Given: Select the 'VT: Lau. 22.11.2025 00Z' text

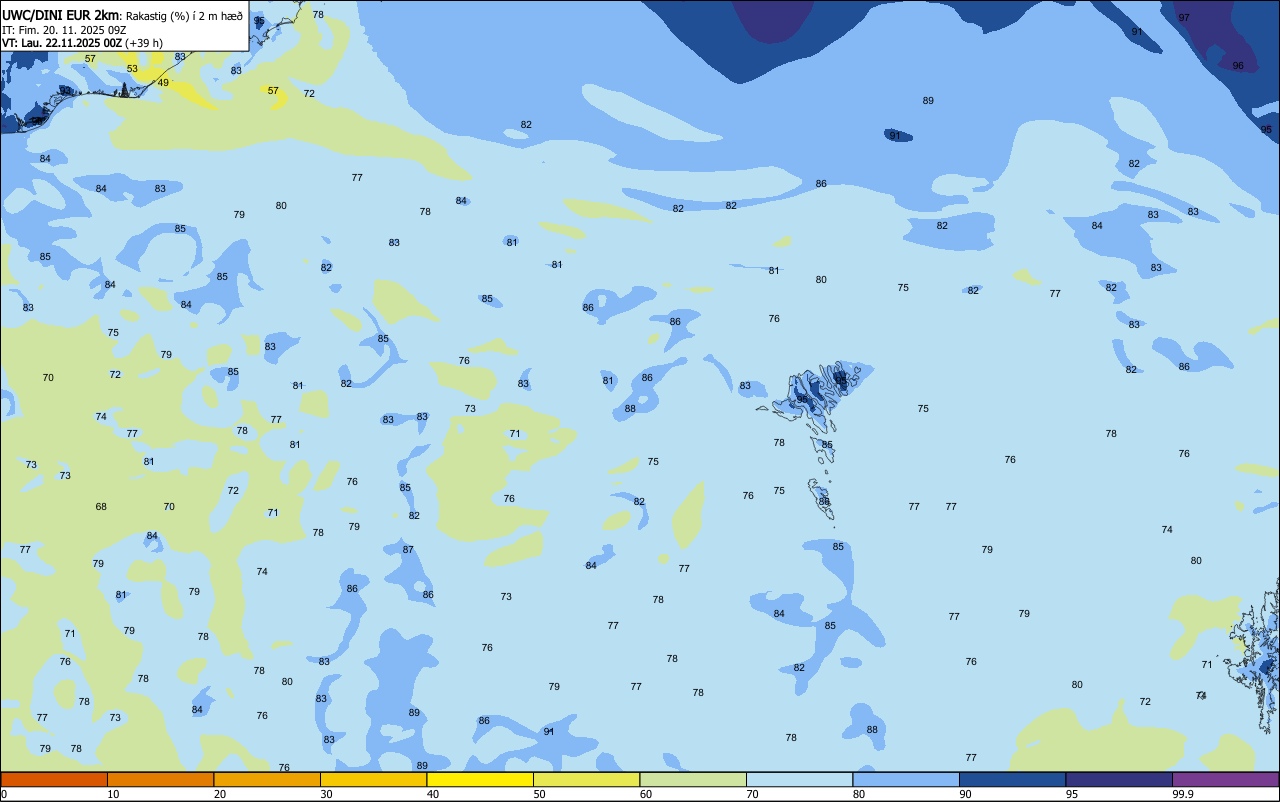Looking at the screenshot, I should pos(62,43).
